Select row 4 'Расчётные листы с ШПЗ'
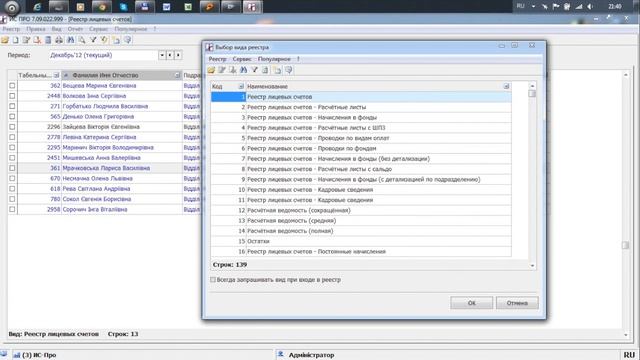The width and height of the screenshot is (640, 360). (361, 128)
